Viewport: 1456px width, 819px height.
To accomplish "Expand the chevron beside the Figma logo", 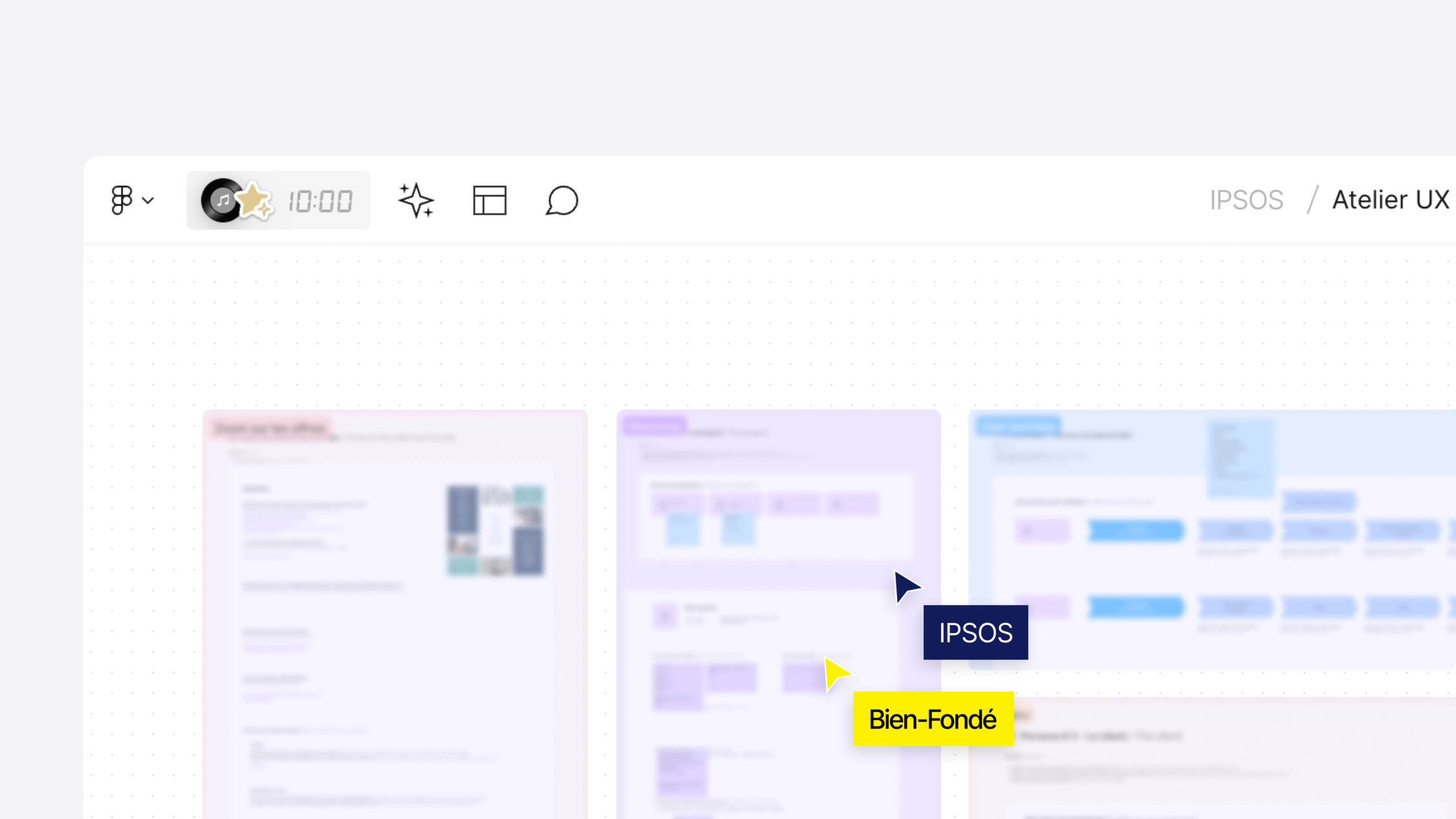I will [x=148, y=201].
